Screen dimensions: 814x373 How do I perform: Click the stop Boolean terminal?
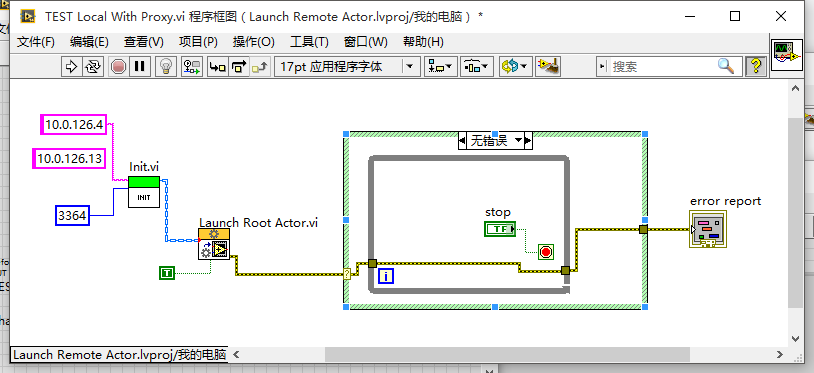pos(499,229)
